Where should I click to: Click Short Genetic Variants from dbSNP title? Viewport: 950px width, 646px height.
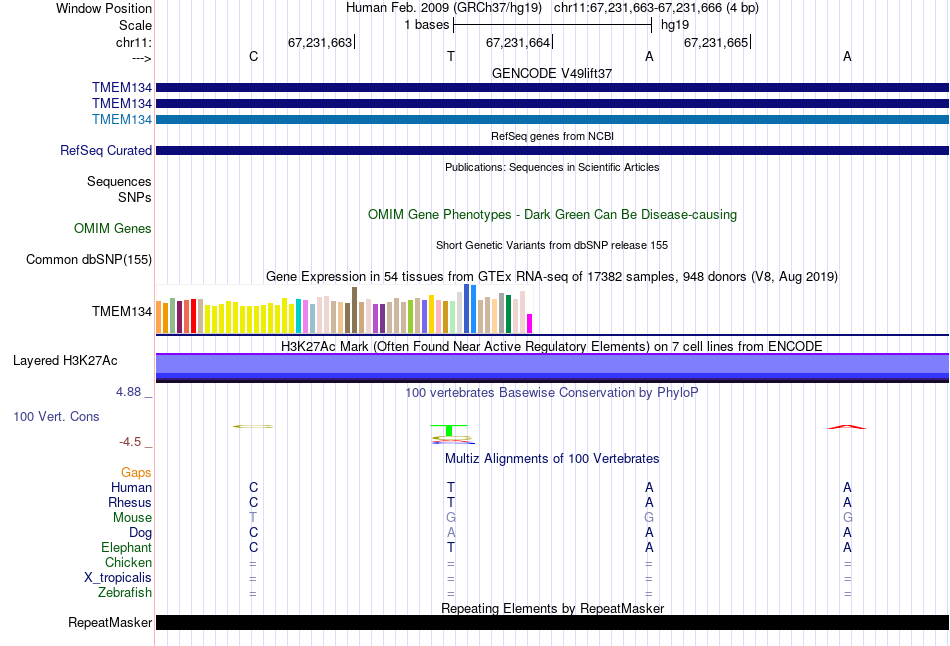pyautogui.click(x=552, y=245)
